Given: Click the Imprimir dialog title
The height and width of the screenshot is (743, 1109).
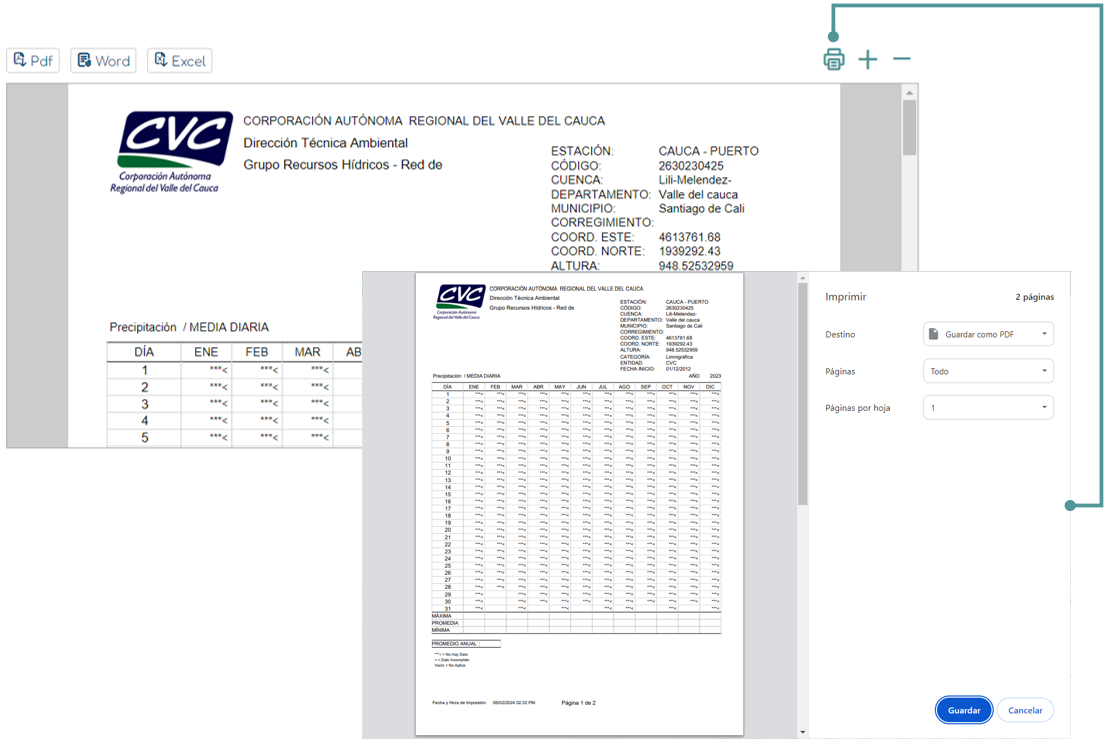Looking at the screenshot, I should coord(846,297).
